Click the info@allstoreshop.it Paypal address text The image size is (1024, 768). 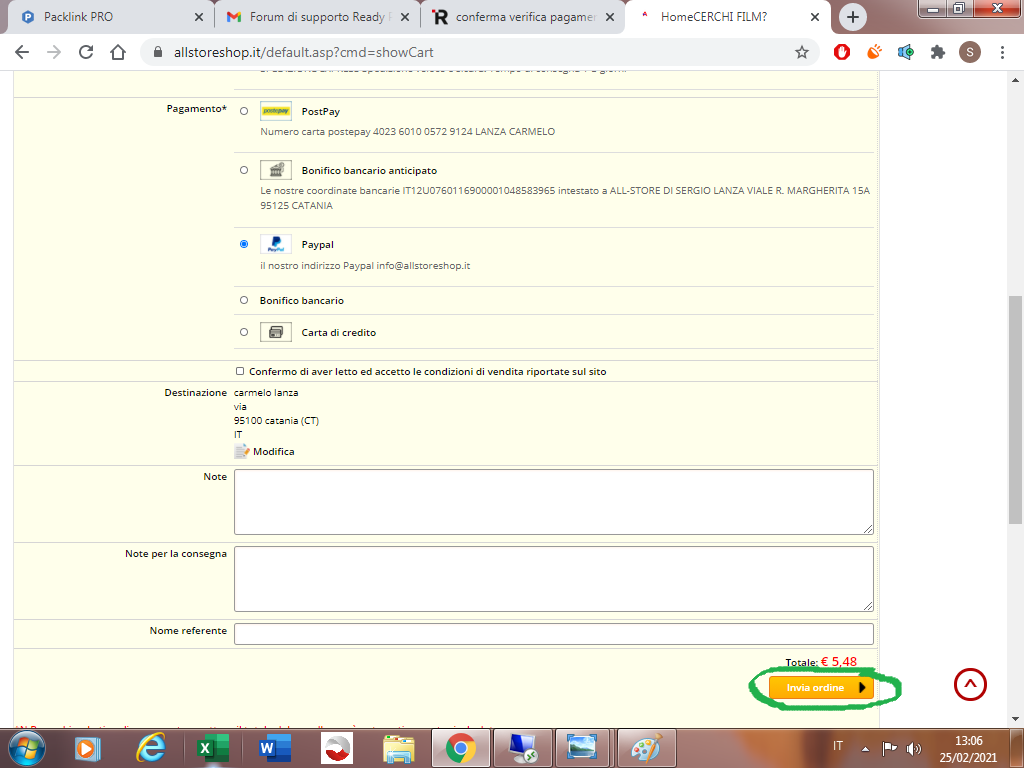[423, 266]
